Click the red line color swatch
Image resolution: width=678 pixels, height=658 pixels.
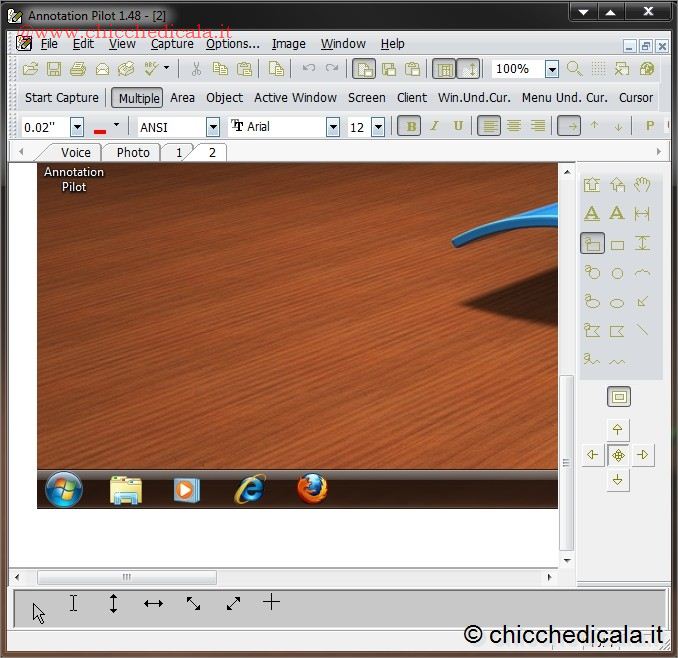tap(100, 128)
